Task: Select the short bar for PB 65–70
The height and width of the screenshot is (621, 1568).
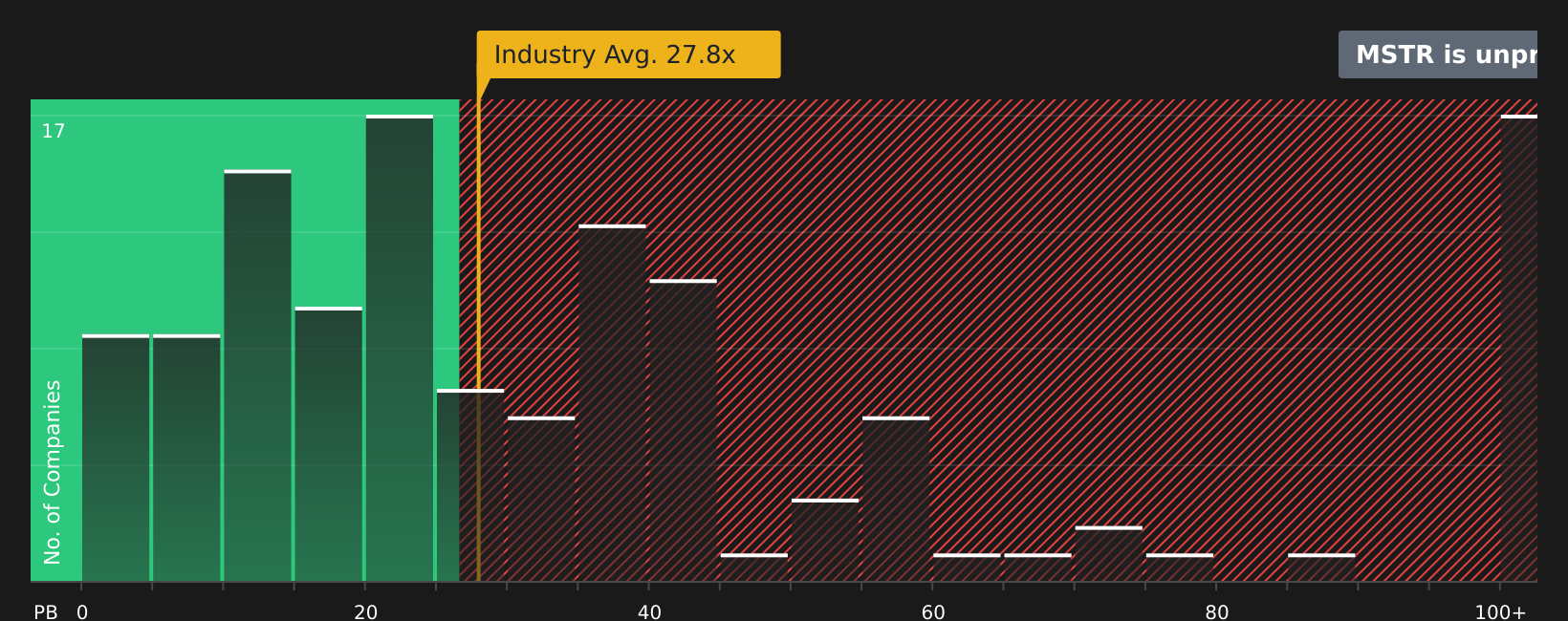Action: coord(1037,567)
